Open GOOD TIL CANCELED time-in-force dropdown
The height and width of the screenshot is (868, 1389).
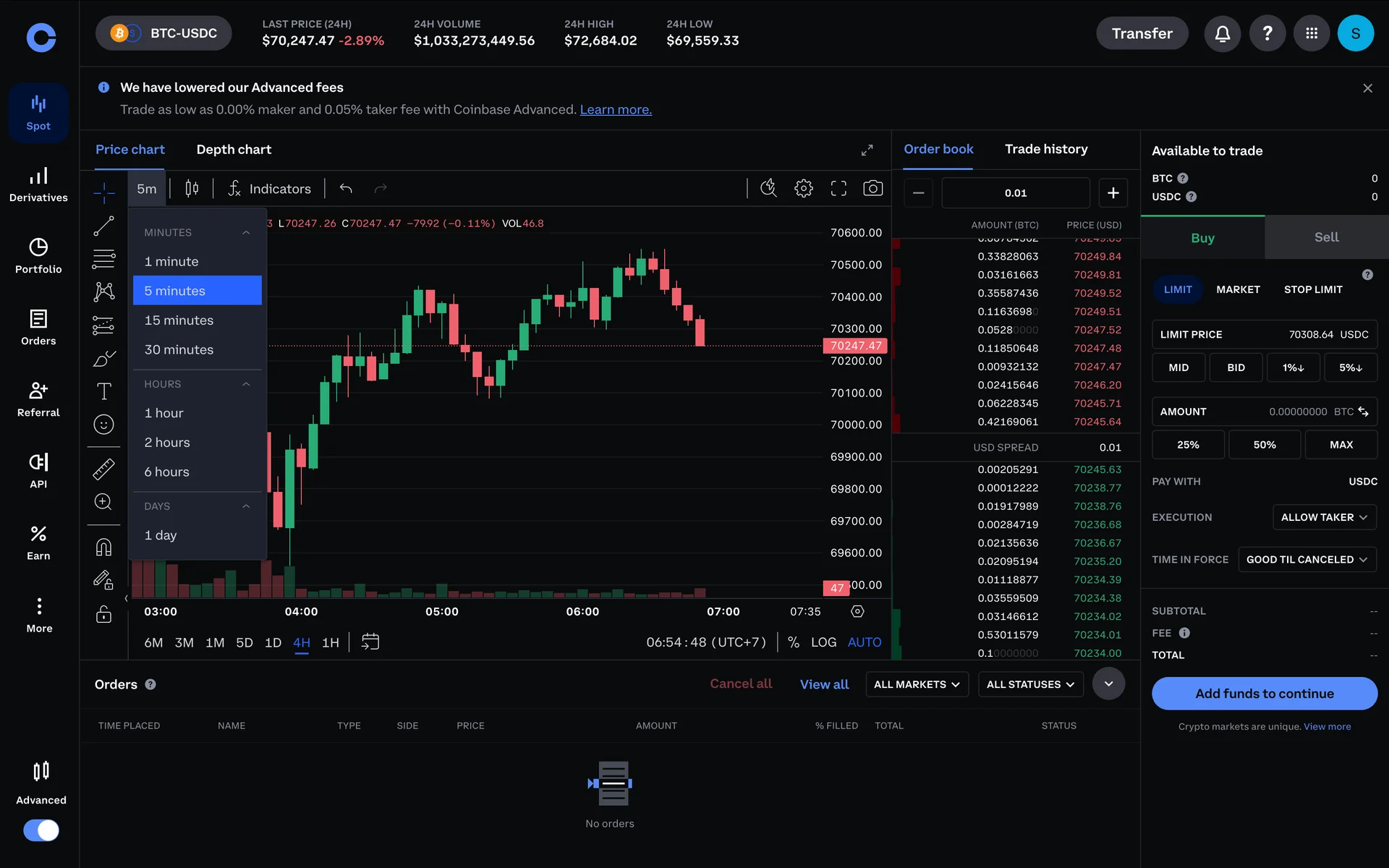[1307, 559]
